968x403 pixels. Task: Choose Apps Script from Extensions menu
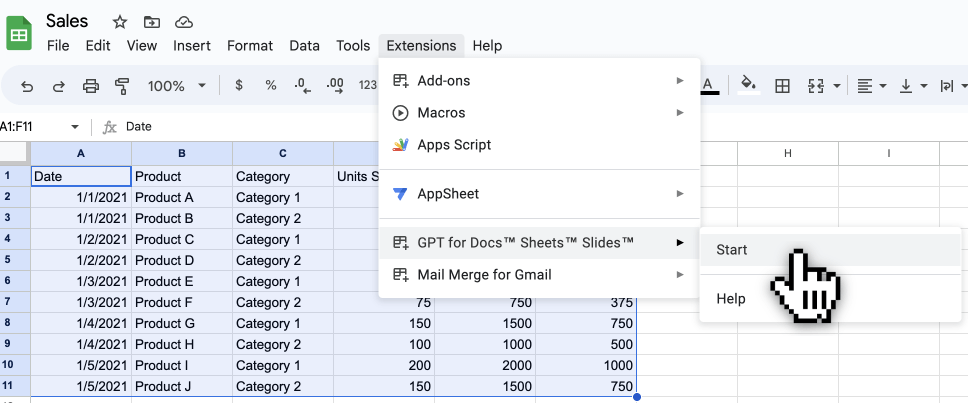454,144
